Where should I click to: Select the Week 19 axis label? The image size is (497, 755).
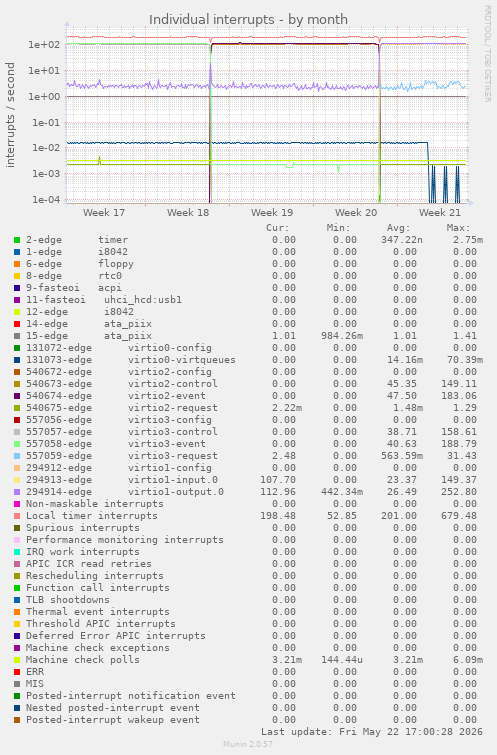272,213
